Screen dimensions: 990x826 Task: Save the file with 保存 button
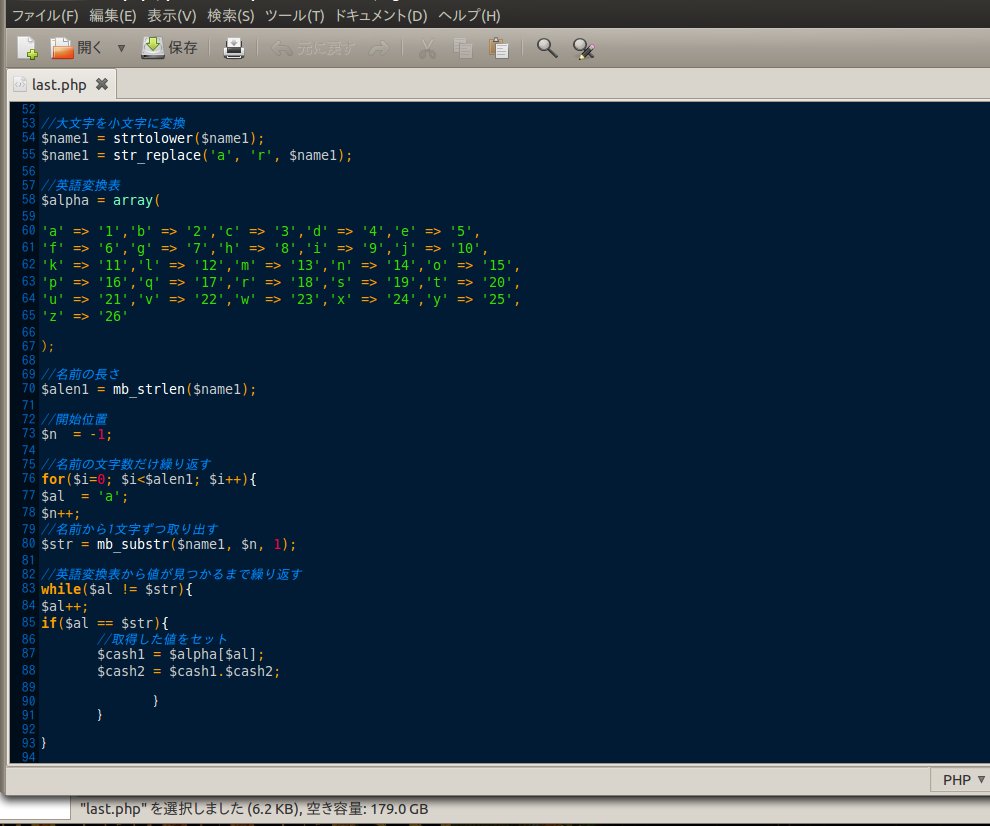tap(169, 48)
